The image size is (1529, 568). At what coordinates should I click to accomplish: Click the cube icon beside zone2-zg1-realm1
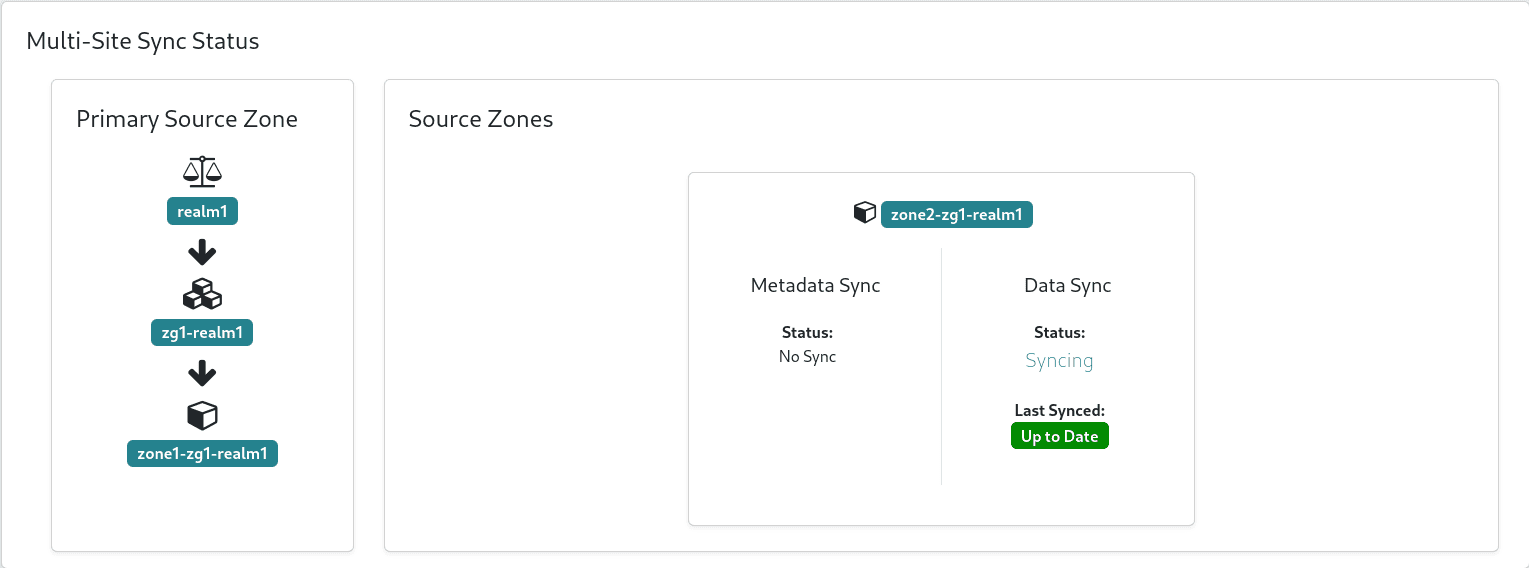click(x=865, y=213)
